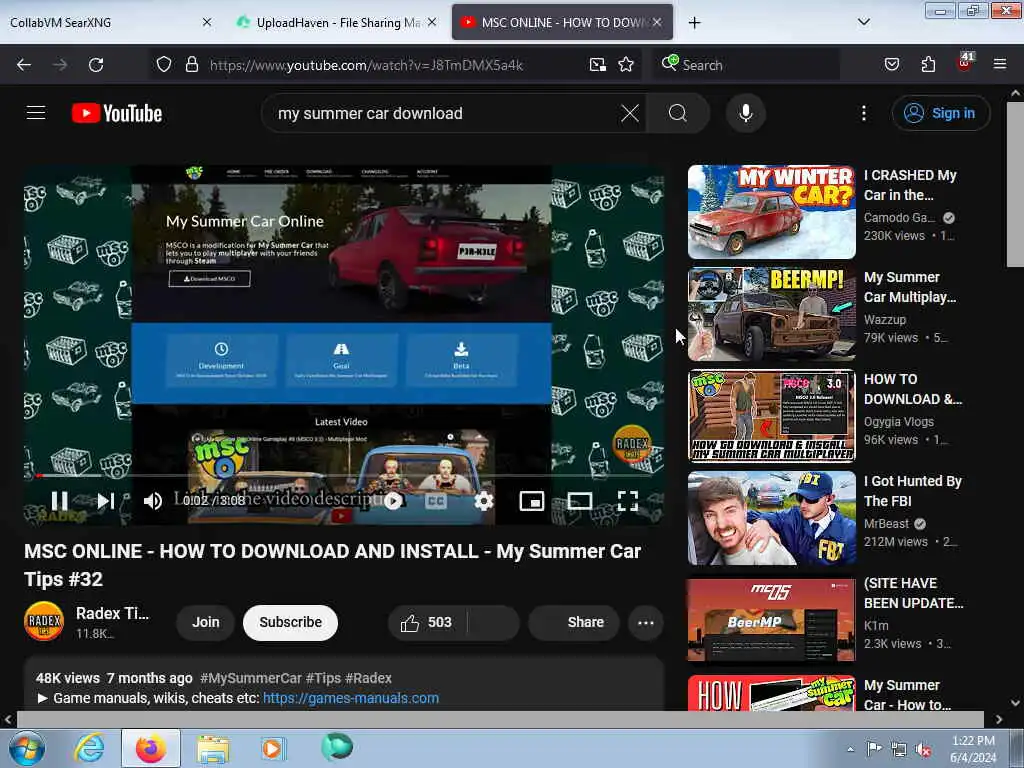Toggle closed captions in the player
Image resolution: width=1024 pixels, height=768 pixels.
point(436,501)
